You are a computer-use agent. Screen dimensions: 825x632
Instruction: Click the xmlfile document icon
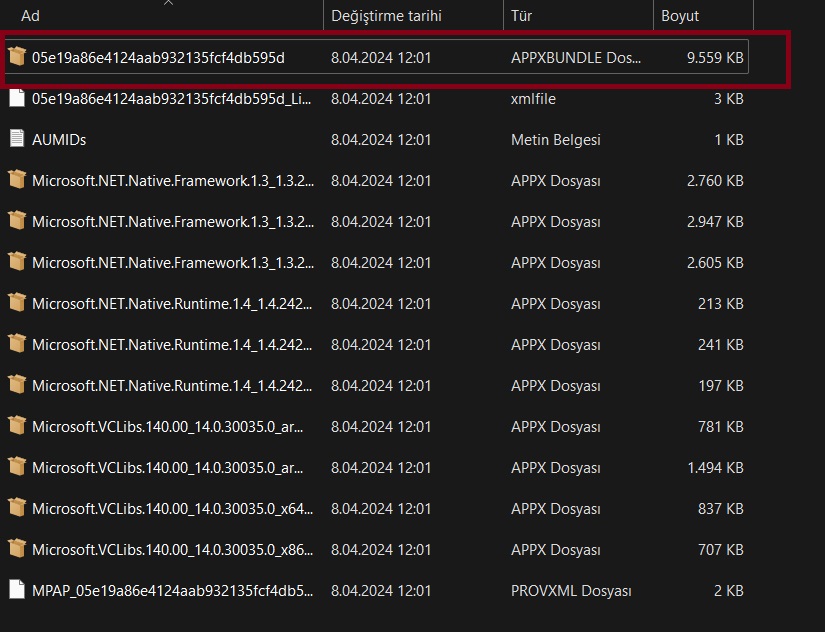16,99
